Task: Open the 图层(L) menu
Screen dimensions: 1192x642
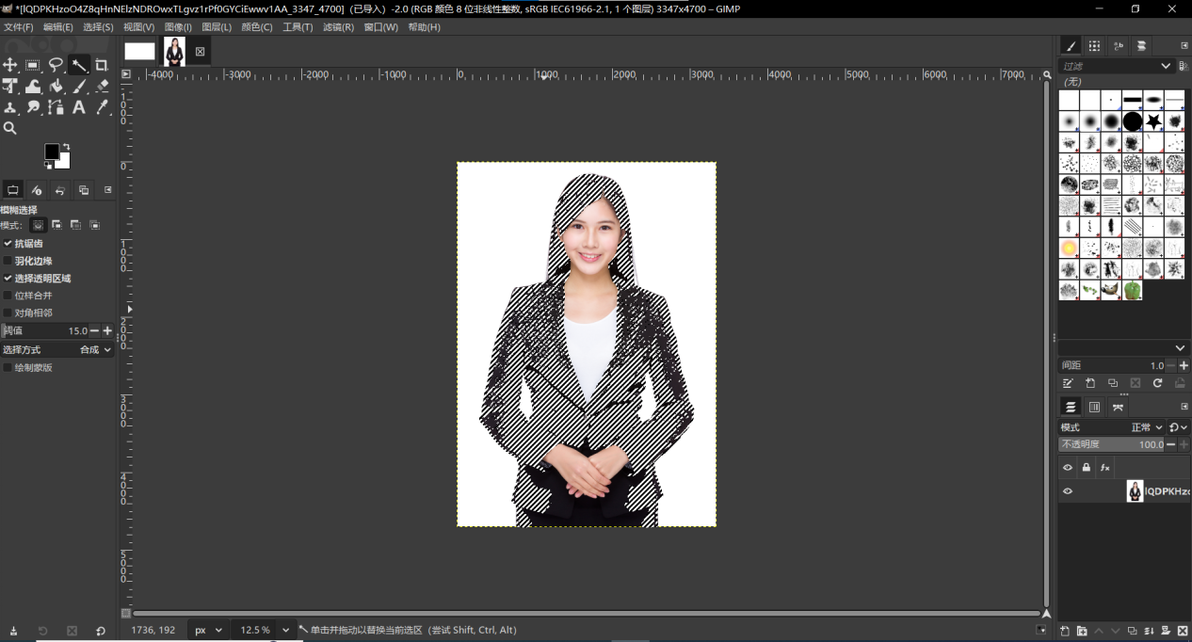Action: click(x=217, y=27)
